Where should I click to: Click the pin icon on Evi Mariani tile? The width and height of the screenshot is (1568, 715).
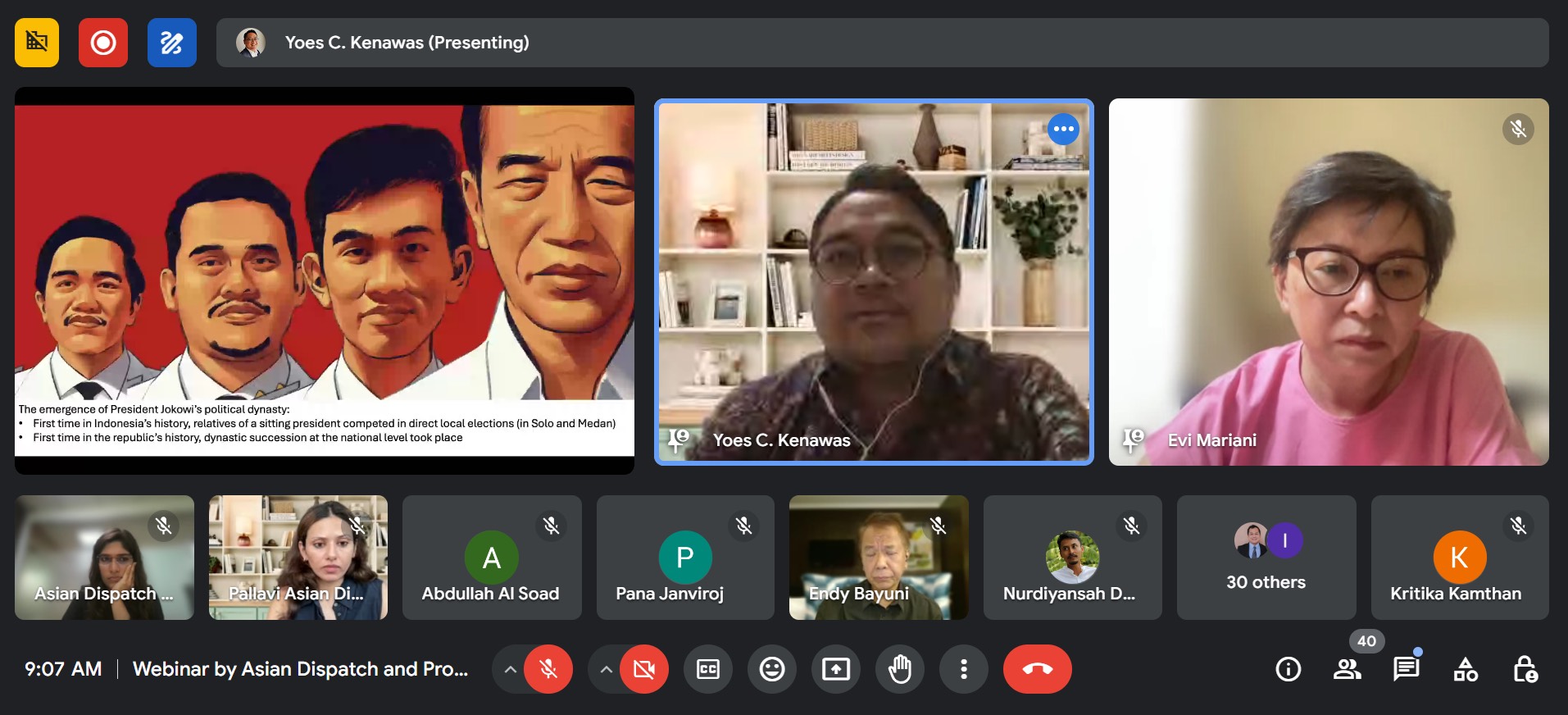tap(1133, 440)
